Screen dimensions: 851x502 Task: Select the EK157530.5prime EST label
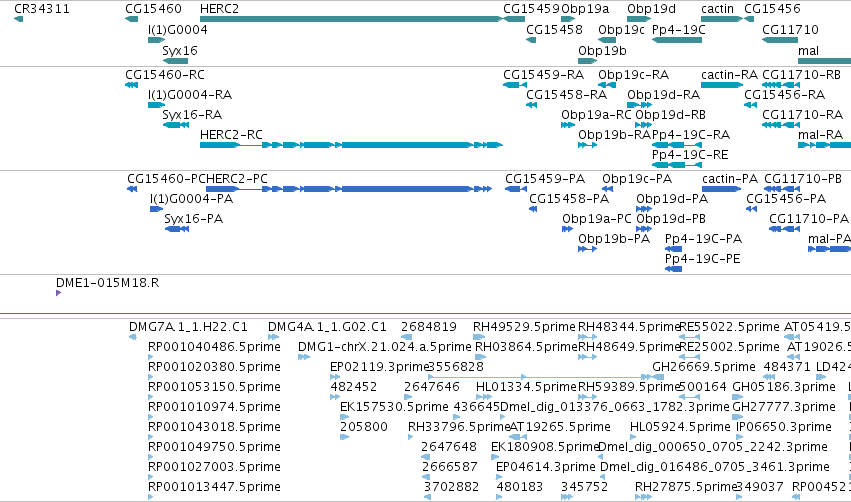[x=394, y=407]
